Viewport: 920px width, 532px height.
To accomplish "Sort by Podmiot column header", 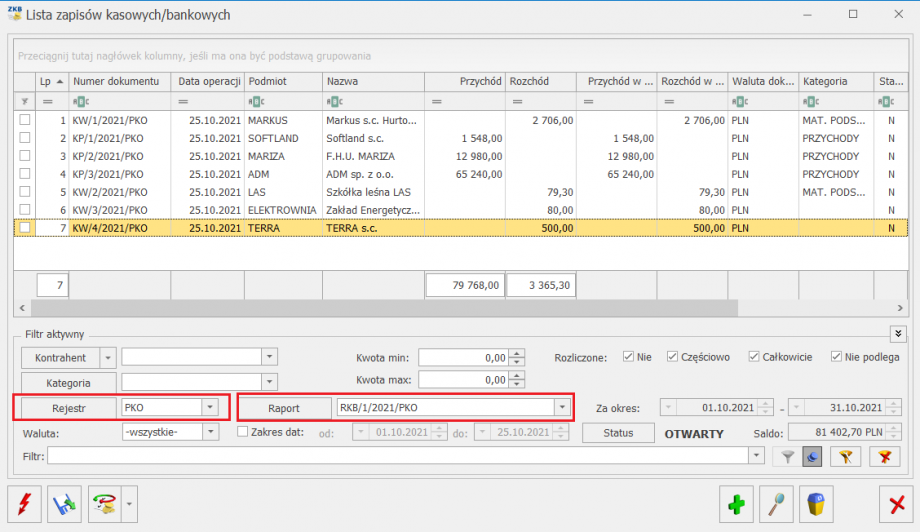I will tap(283, 82).
